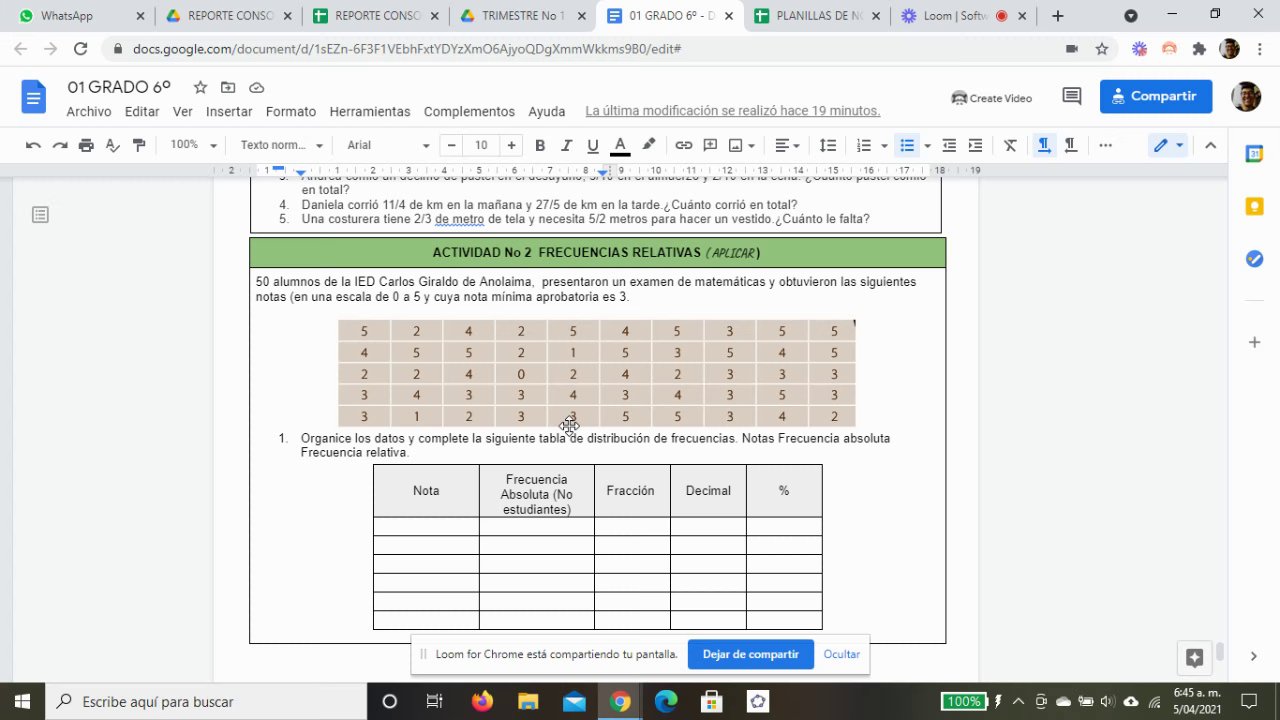Screen dimensions: 1280x720
Task: Show the document outline
Action: click(40, 215)
